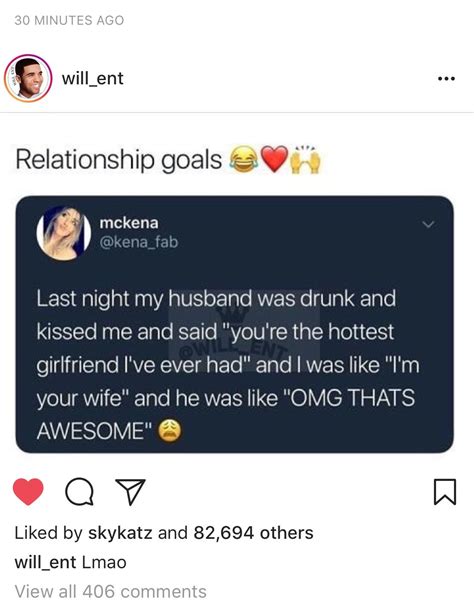Click the 30 MINUTES AGO timestamp
This screenshot has width=474, height=607.
pyautogui.click(x=69, y=20)
